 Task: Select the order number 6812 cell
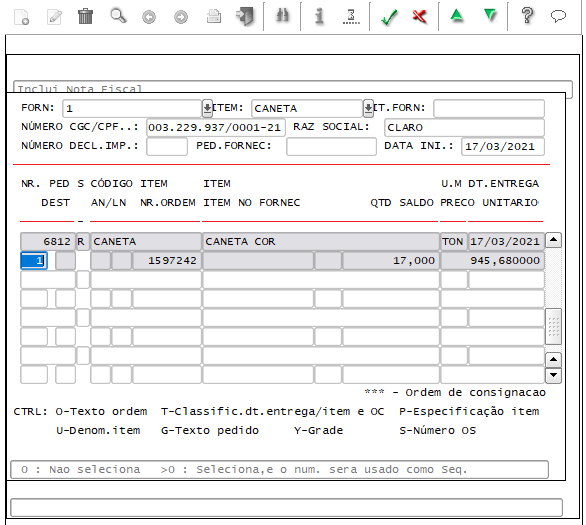tap(48, 241)
